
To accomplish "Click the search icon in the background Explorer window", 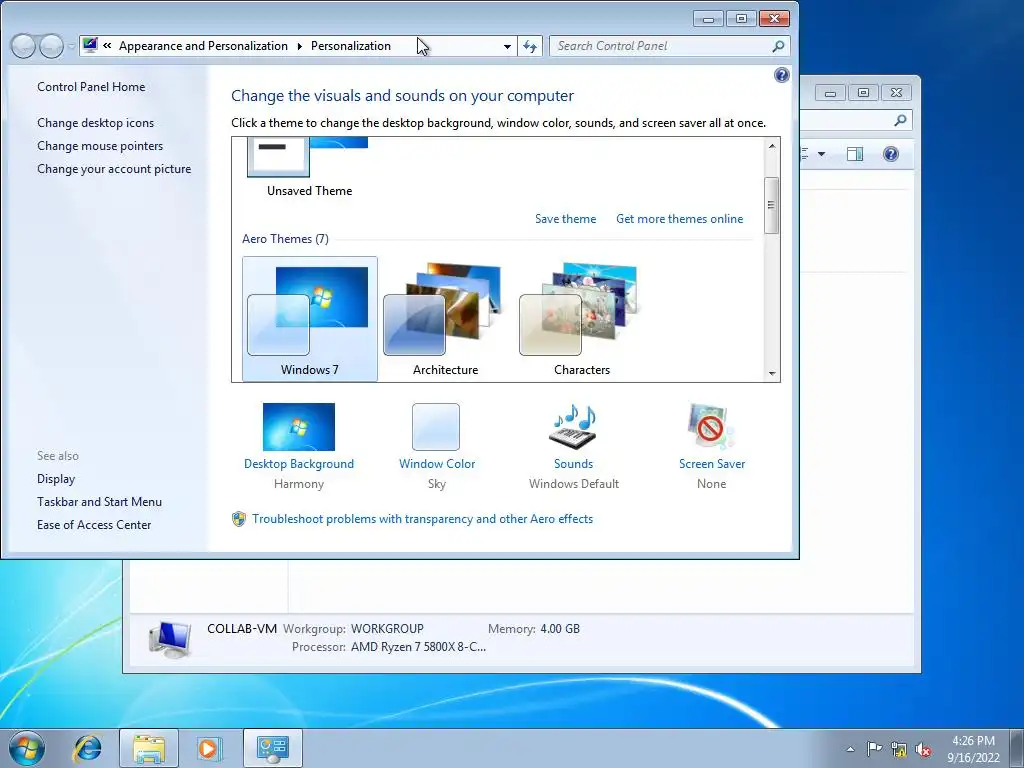I will tap(901, 120).
